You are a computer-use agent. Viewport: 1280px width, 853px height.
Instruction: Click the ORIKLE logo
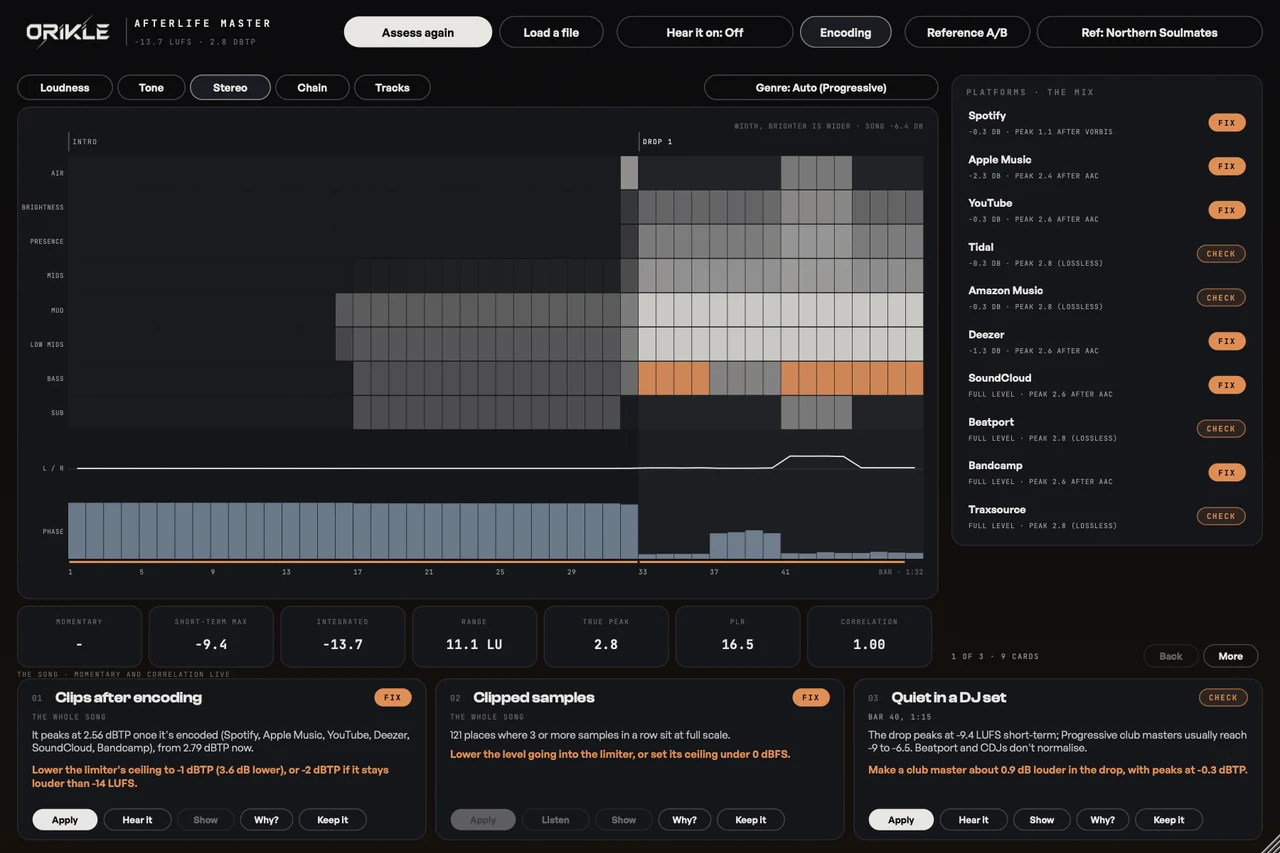(x=67, y=32)
